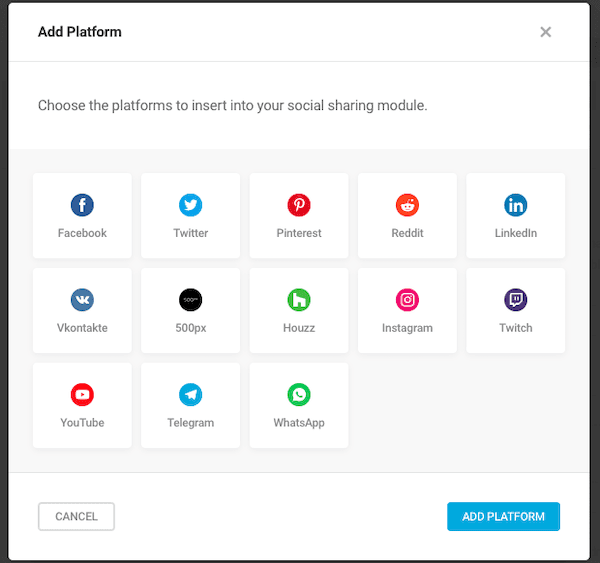Viewport: 600px width, 563px height.
Task: Select the Instagram camera icon
Action: 407,299
